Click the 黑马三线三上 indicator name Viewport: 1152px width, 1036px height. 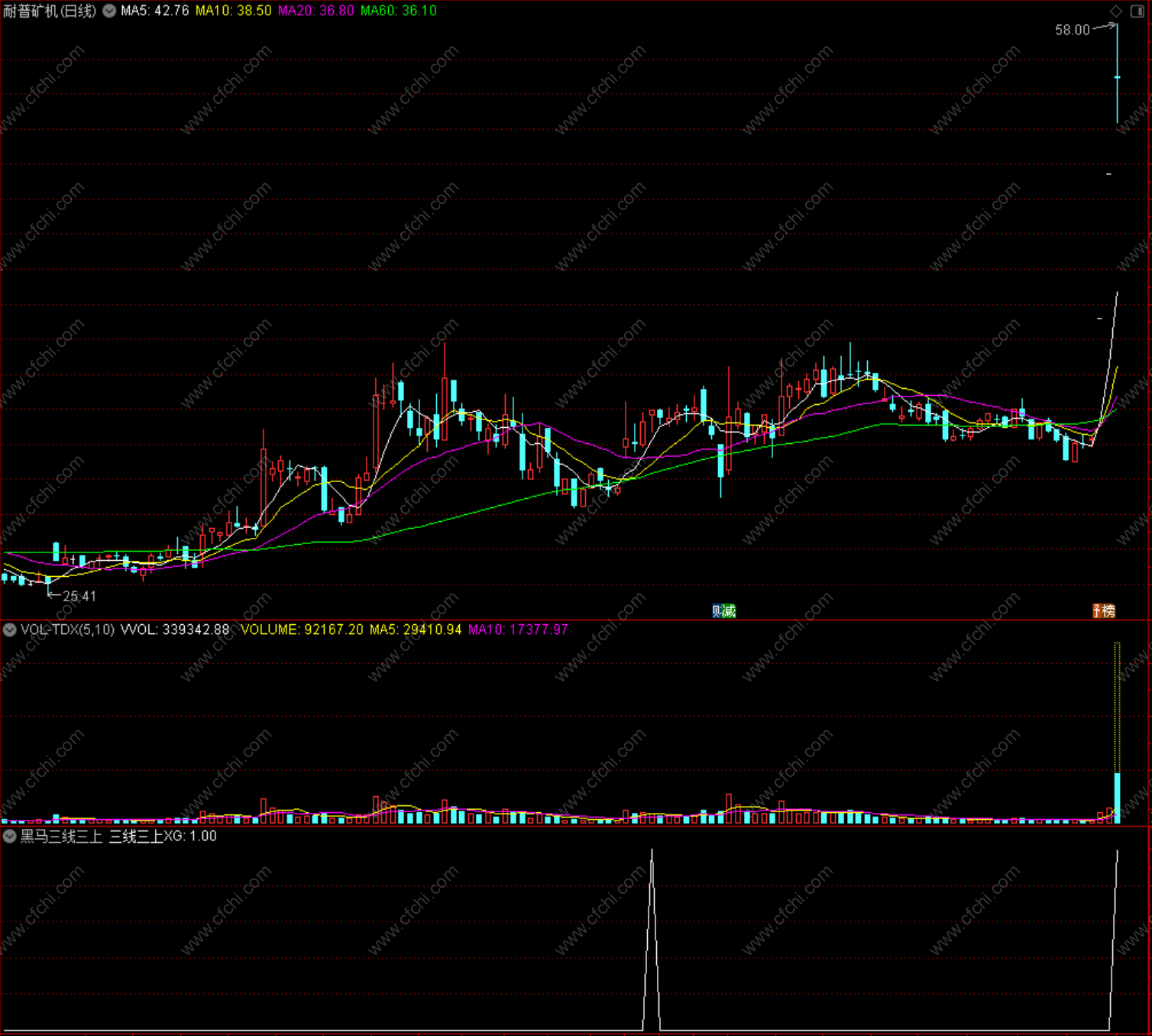[x=61, y=837]
